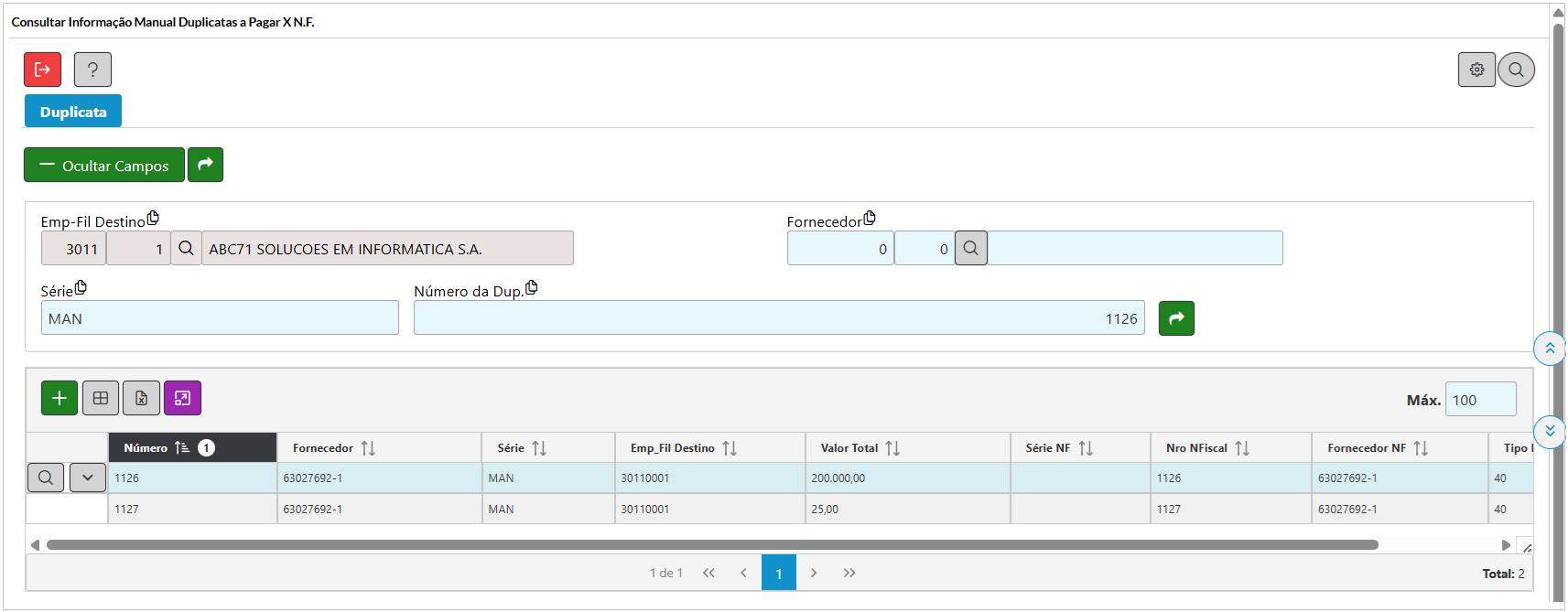Screen dimensions: 1568x612
Task: Click Emp-Fil Destino lookup magnifier
Action: (x=186, y=248)
